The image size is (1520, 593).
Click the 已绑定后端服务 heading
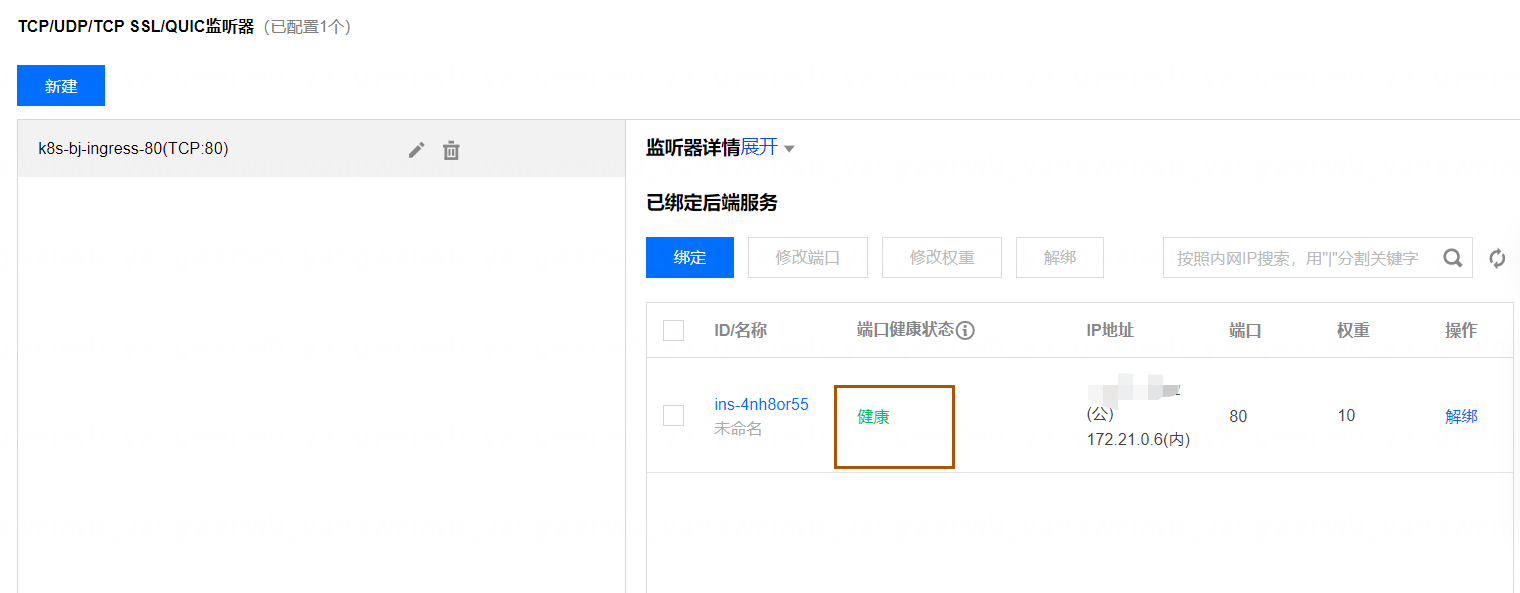[x=712, y=203]
